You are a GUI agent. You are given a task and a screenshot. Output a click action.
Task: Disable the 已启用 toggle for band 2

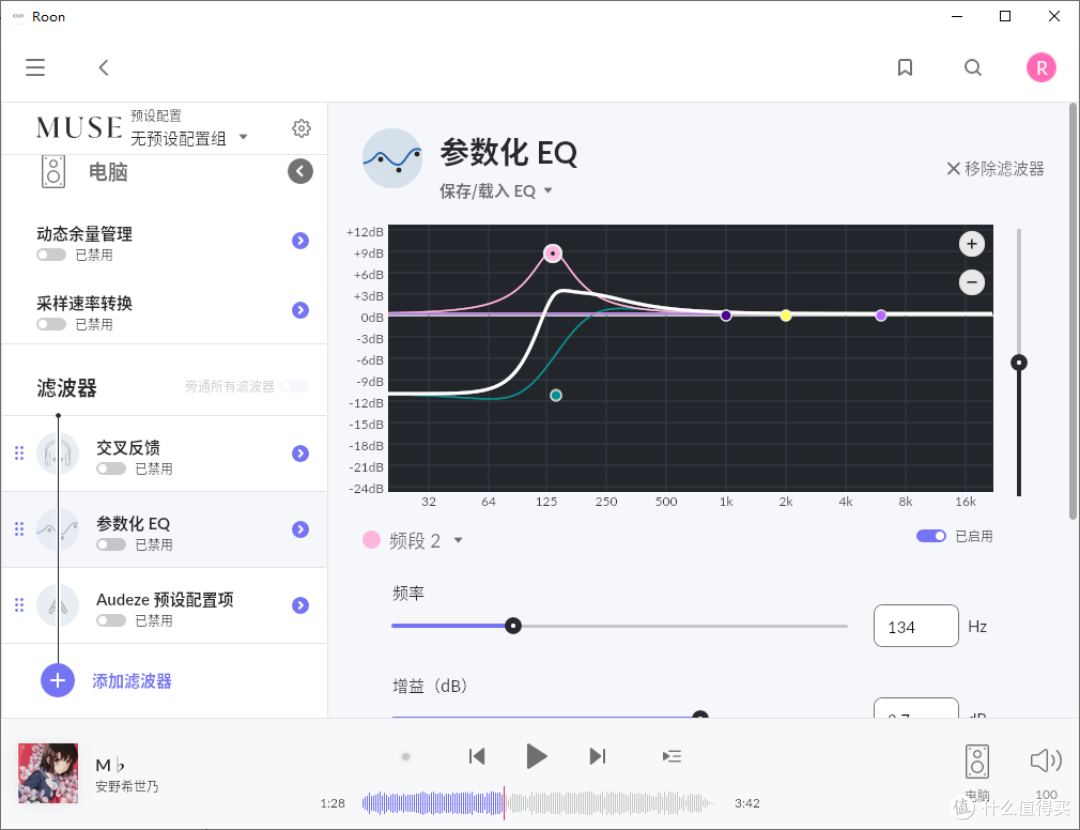(930, 535)
